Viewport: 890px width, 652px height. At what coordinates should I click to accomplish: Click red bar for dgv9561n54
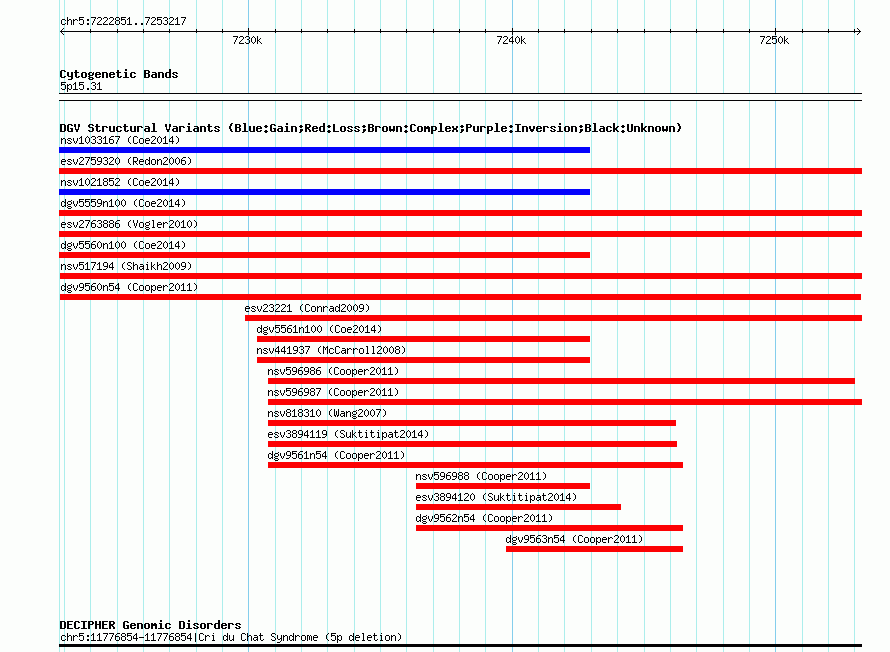(x=475, y=465)
